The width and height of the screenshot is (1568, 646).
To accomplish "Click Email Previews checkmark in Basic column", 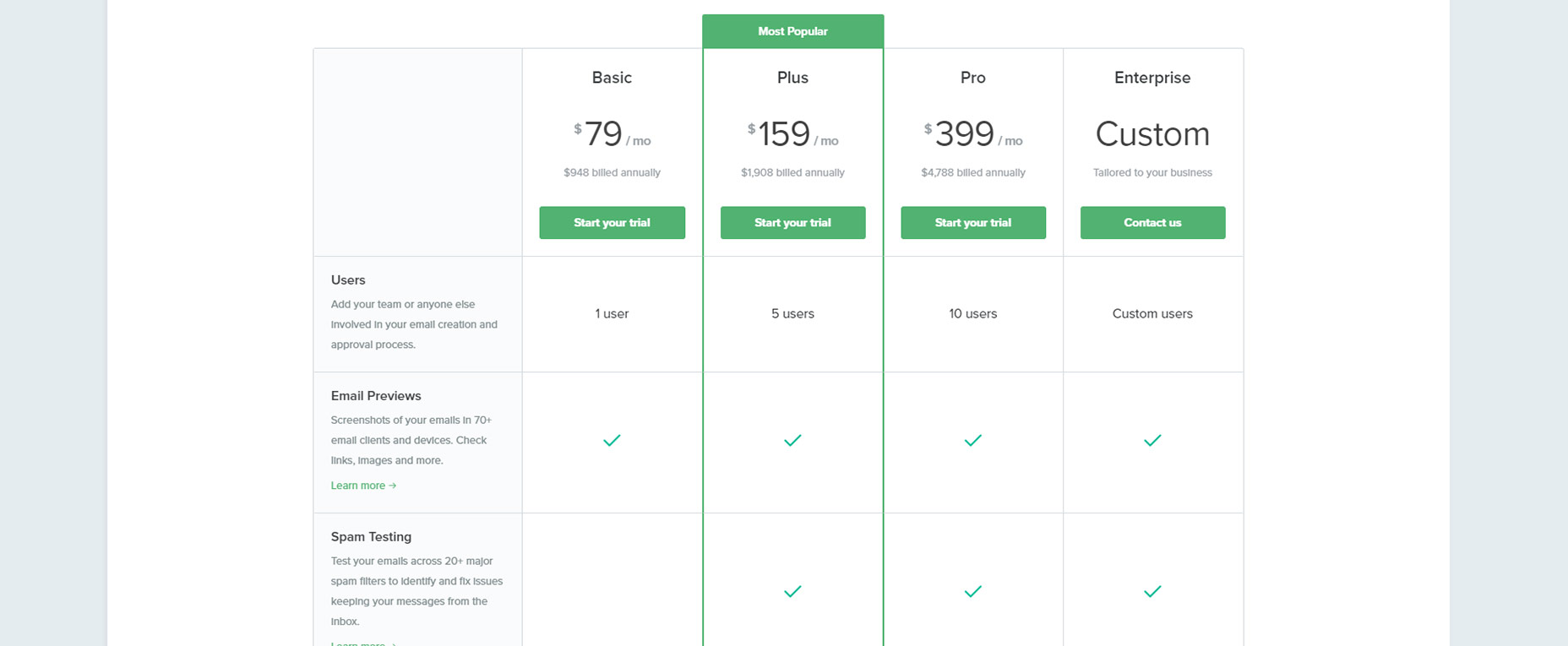I will (612, 440).
